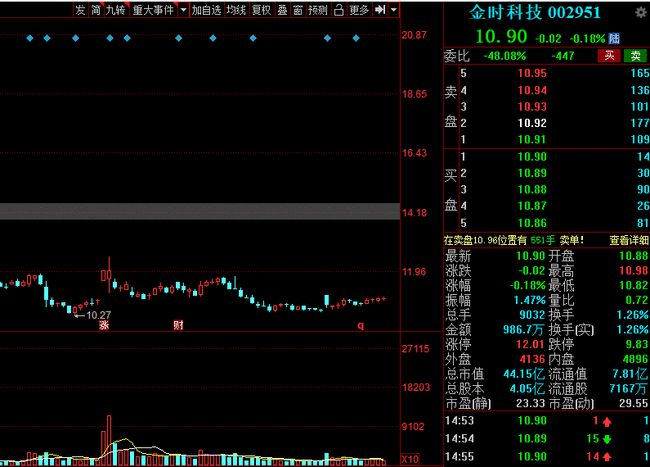The height and width of the screenshot is (467, 650).
Task: Open the 查看详细 view details link
Action: 628,240
